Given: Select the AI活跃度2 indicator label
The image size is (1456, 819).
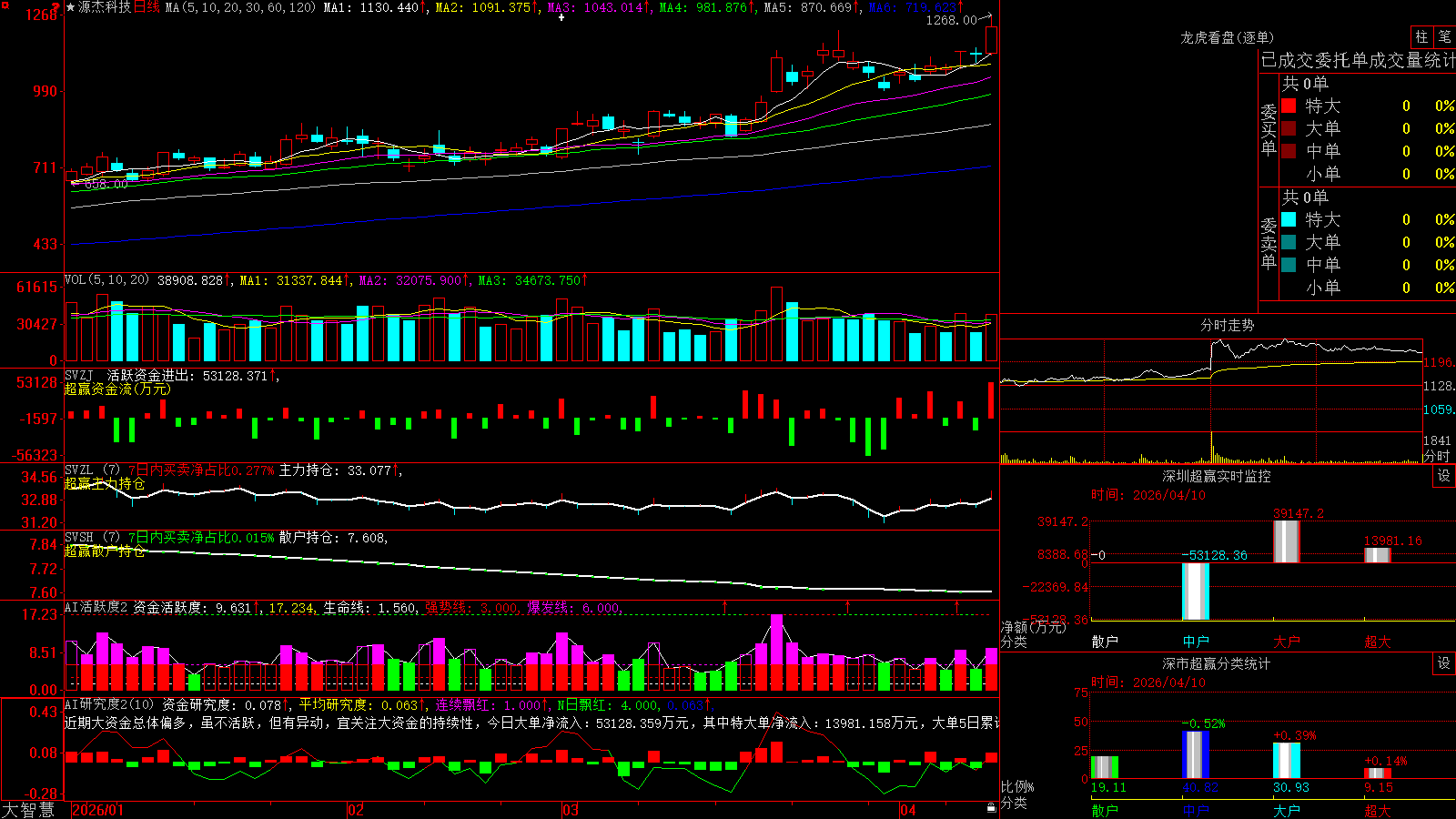Looking at the screenshot, I should click(96, 607).
